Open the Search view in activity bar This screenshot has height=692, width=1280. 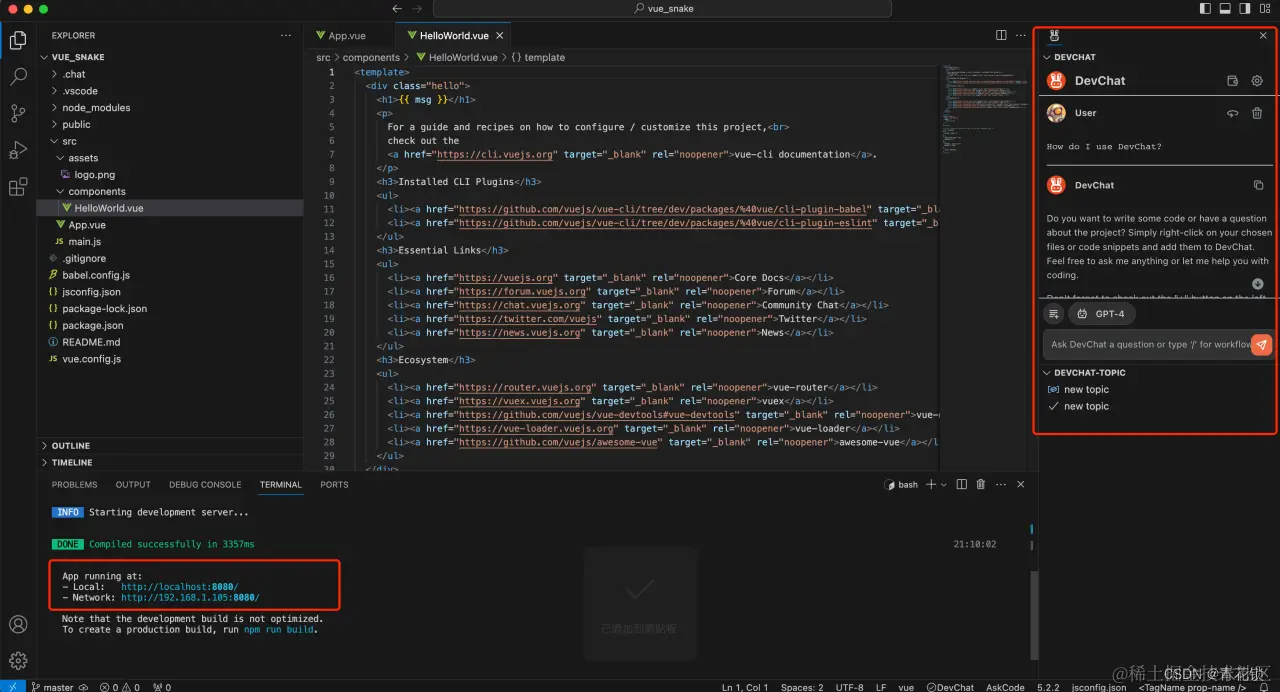coord(18,76)
